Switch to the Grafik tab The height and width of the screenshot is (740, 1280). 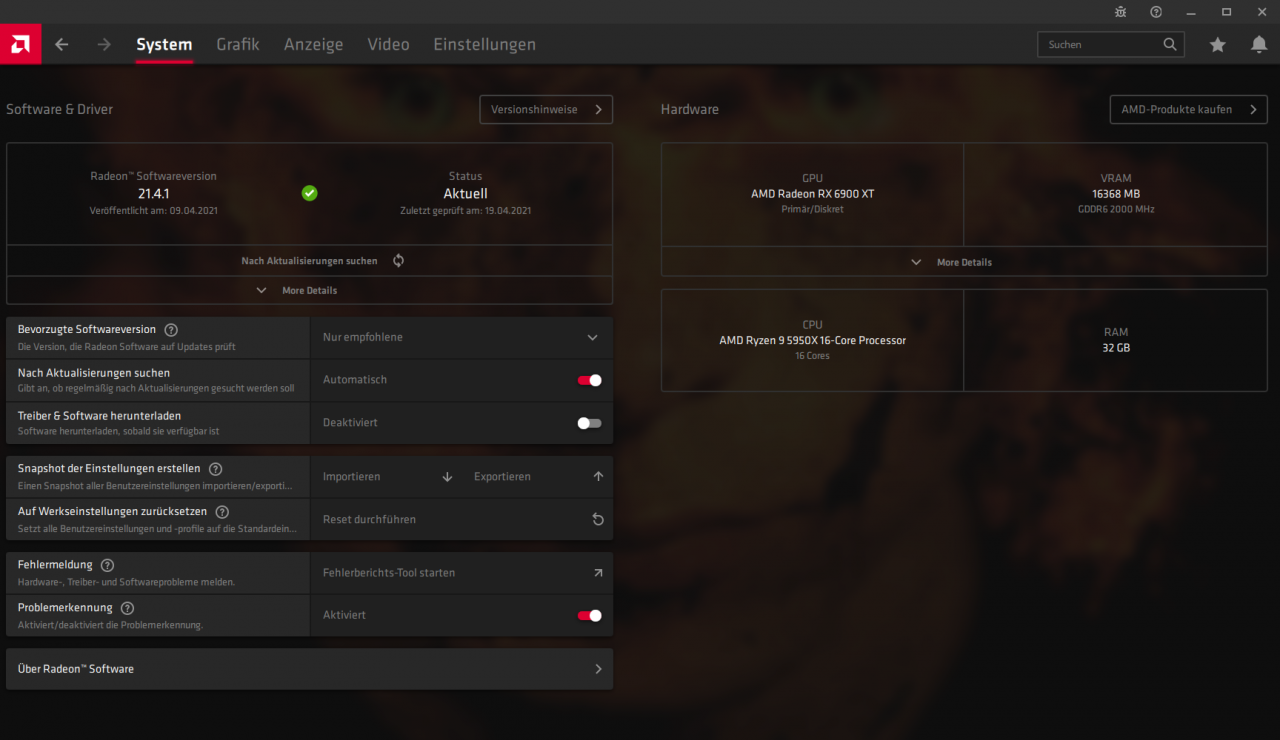(238, 45)
